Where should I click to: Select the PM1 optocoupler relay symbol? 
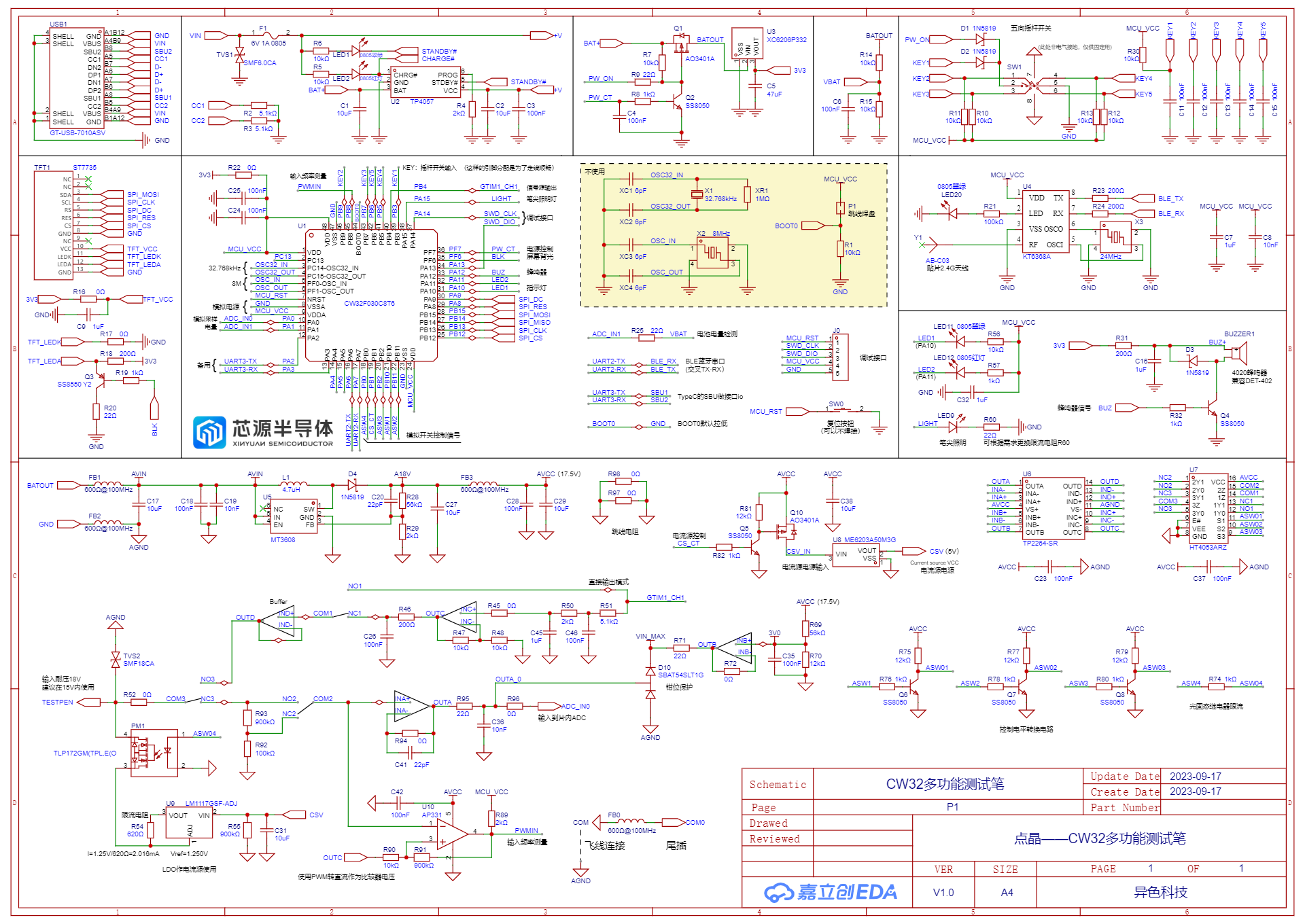click(153, 751)
